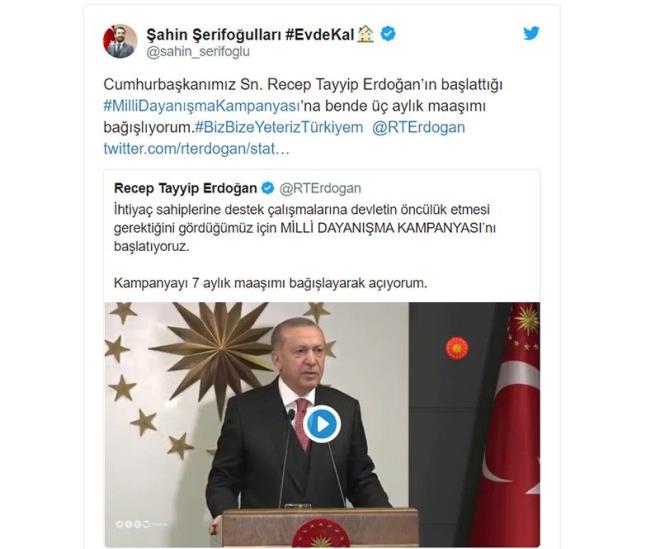Click the Turkish flag in video thumbnail

512,423
